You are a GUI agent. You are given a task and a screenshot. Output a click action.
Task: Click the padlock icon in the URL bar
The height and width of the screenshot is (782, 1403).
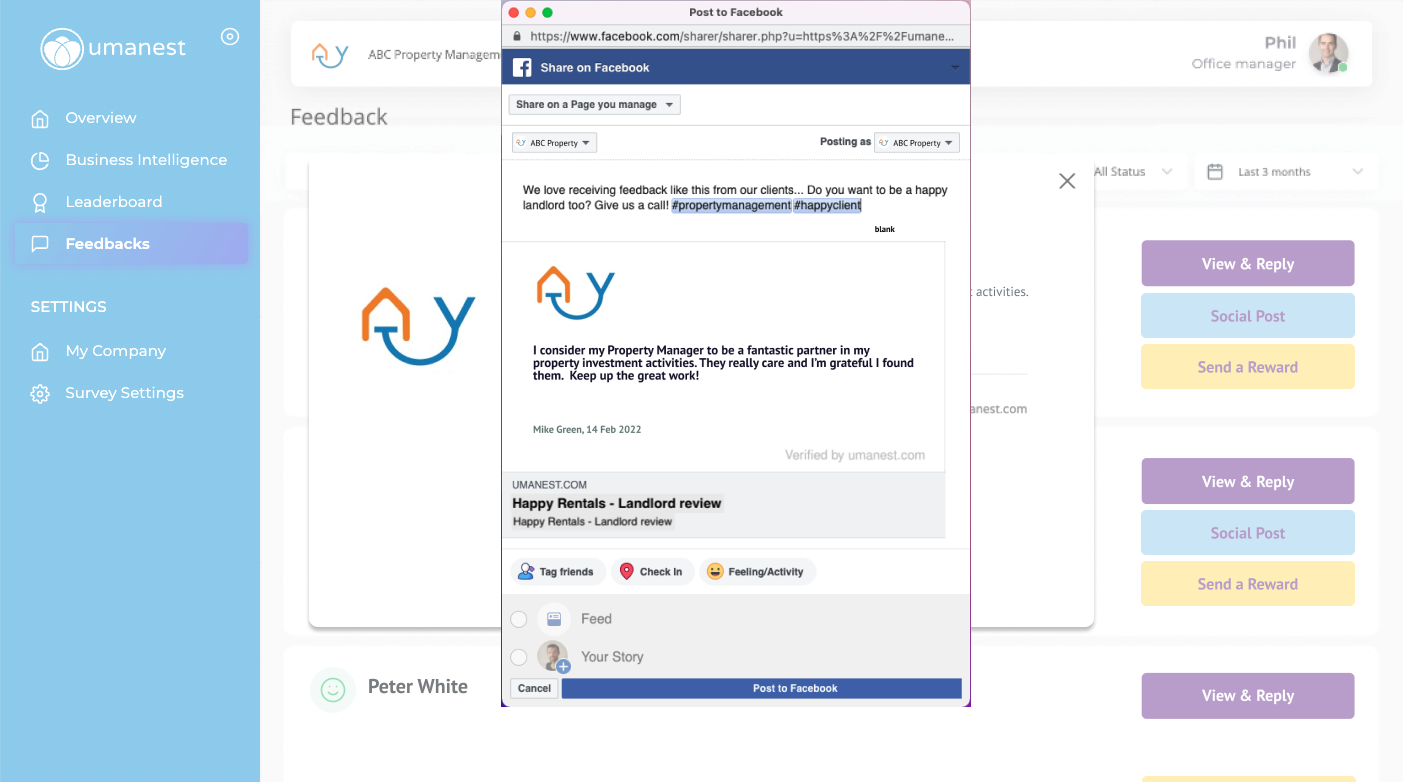[x=517, y=36]
